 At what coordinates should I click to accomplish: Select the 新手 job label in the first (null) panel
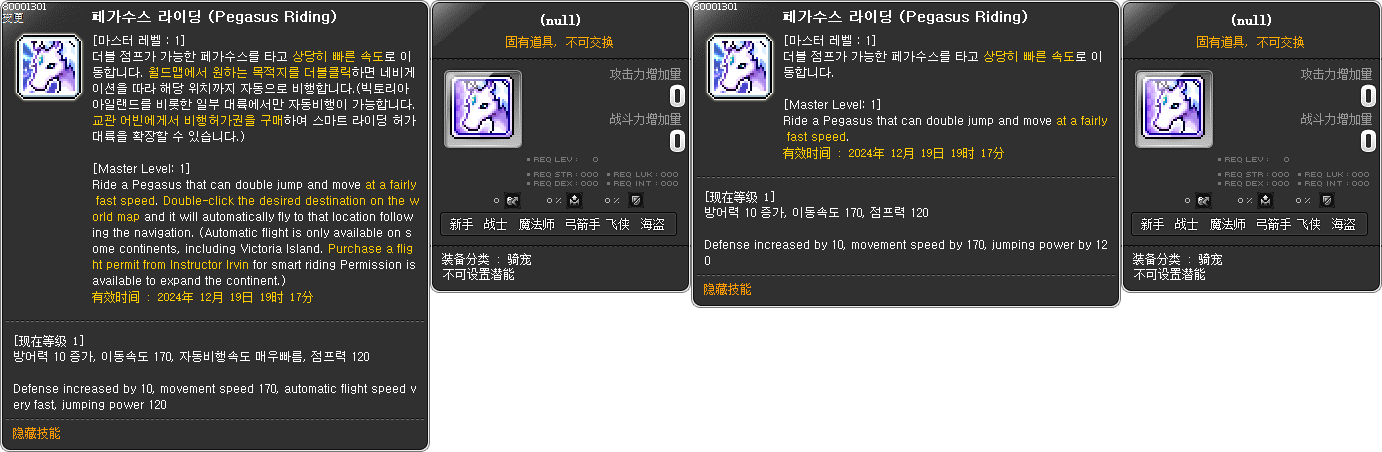point(461,225)
